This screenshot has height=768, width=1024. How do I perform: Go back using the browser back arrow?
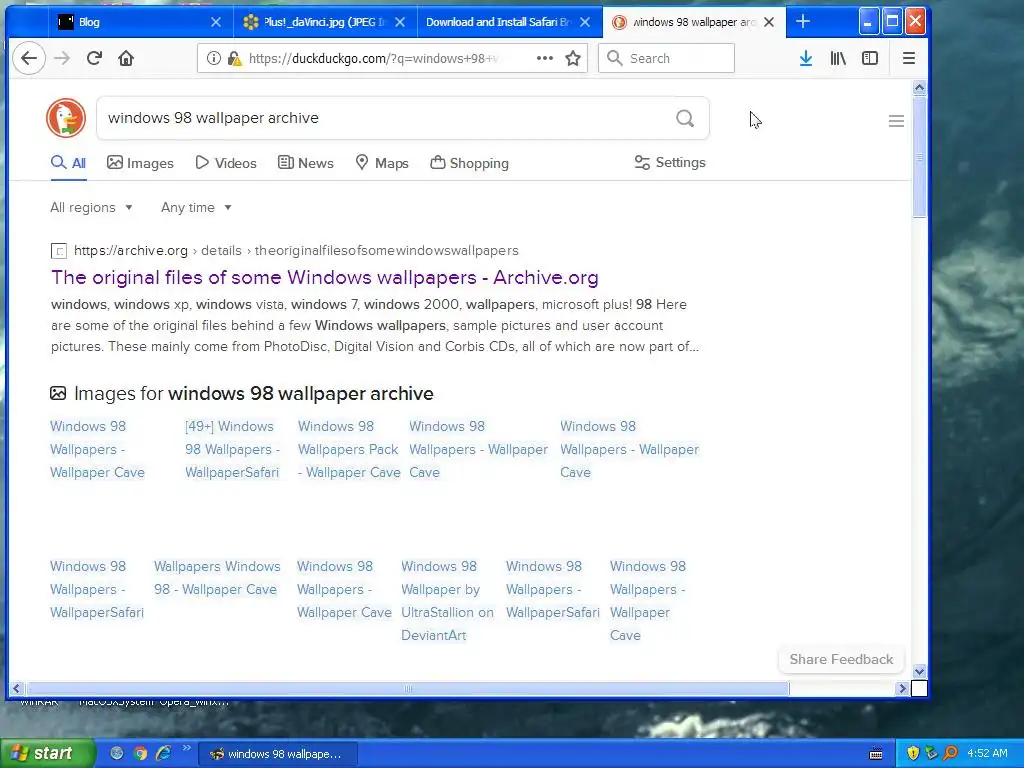tap(29, 58)
